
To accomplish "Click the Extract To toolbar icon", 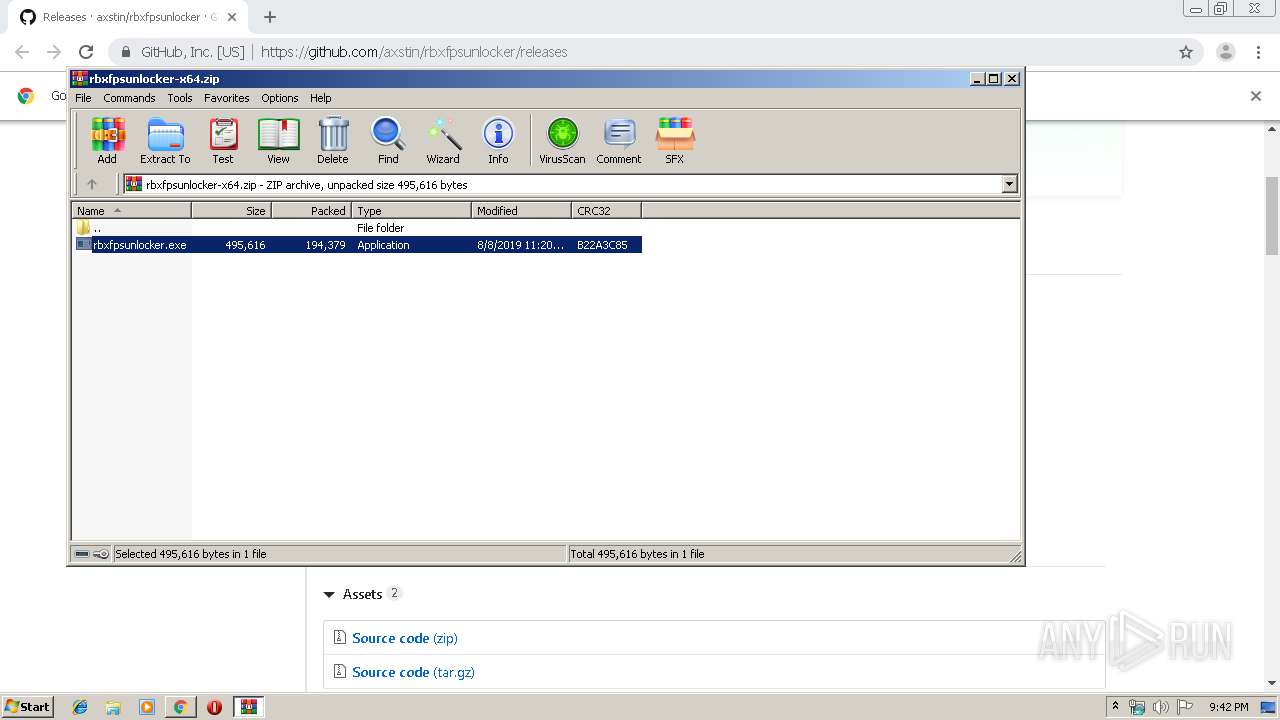I will point(165,140).
